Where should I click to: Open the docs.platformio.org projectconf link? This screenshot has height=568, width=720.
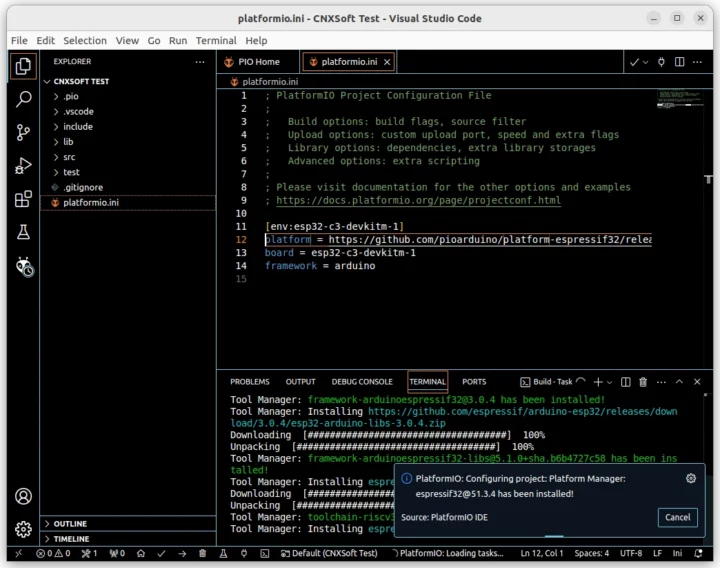pos(418,200)
